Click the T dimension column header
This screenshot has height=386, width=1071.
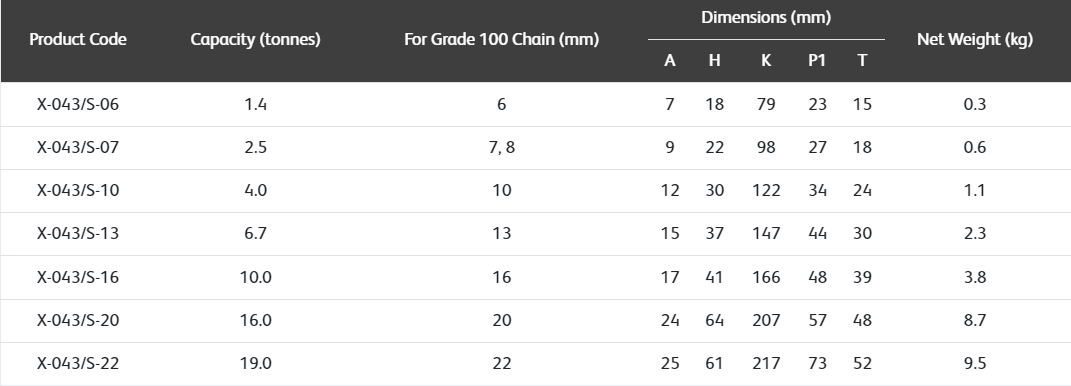coord(862,61)
